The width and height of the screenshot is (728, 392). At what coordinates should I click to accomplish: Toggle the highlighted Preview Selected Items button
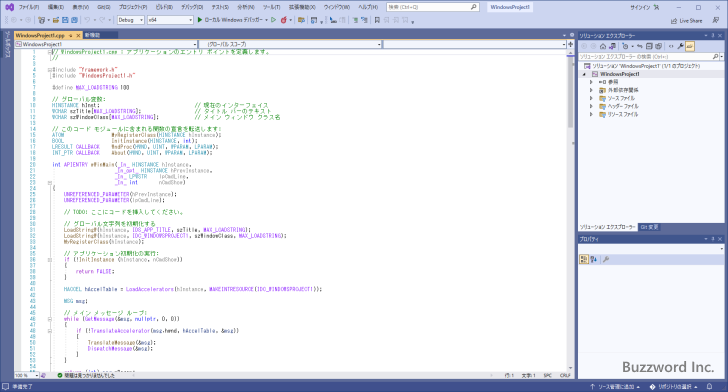click(x=690, y=46)
